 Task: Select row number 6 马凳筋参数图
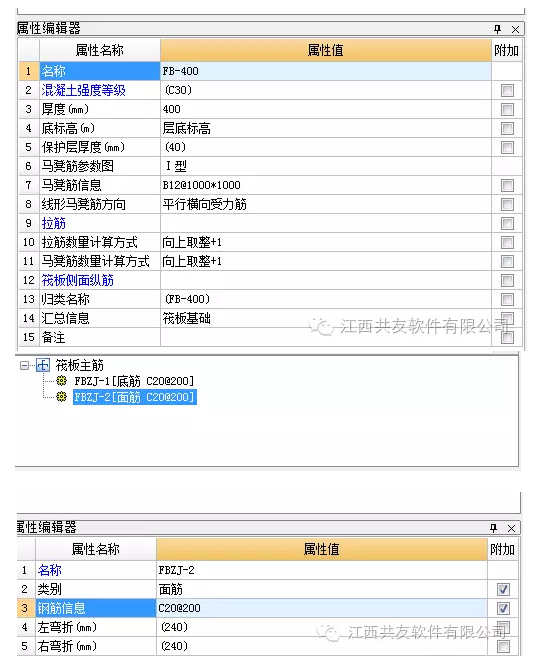[x=28, y=166]
